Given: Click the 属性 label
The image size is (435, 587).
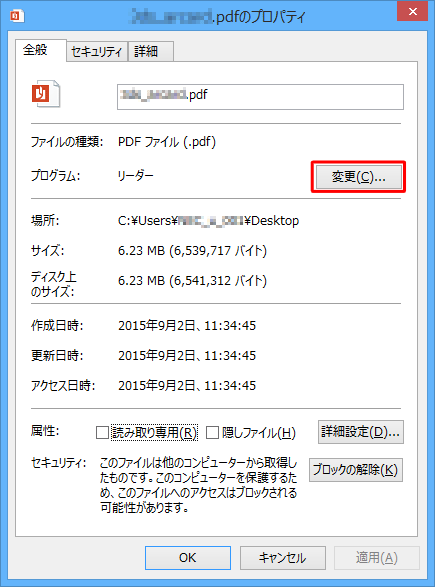Looking at the screenshot, I should tap(45, 431).
